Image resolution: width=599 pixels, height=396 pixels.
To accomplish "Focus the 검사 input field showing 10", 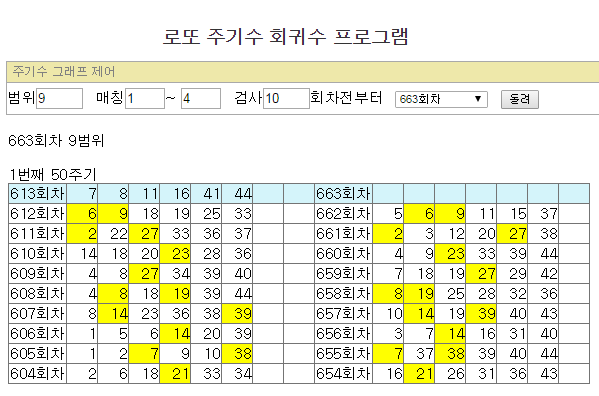I will [x=286, y=99].
